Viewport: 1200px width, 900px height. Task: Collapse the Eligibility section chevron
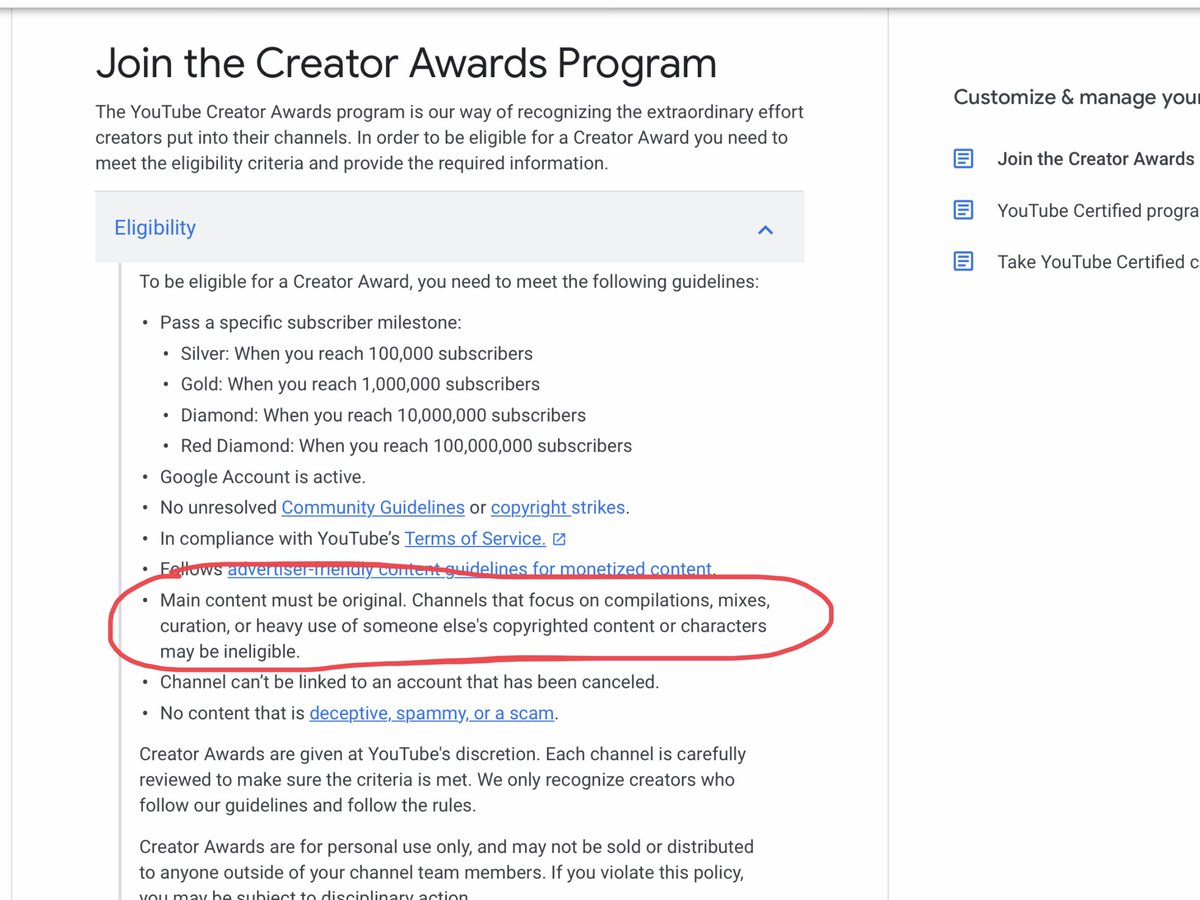coord(765,229)
